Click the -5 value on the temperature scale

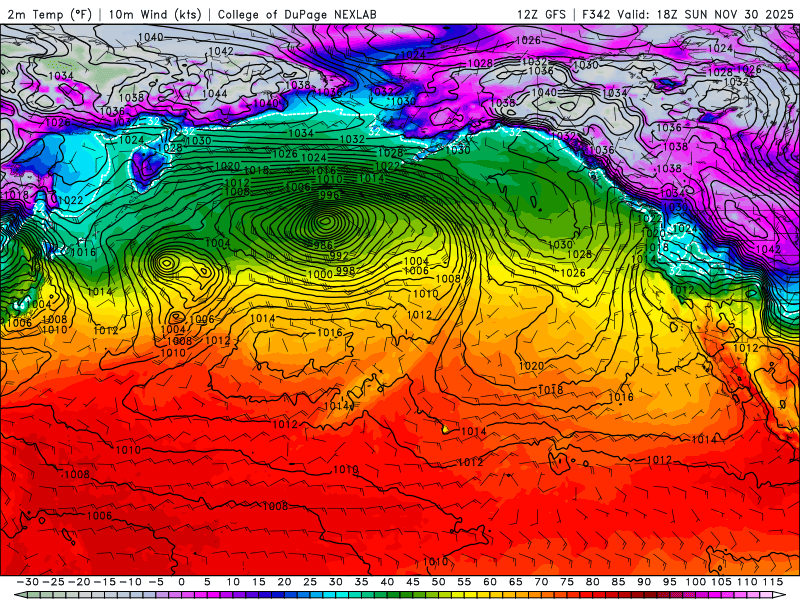click(156, 582)
